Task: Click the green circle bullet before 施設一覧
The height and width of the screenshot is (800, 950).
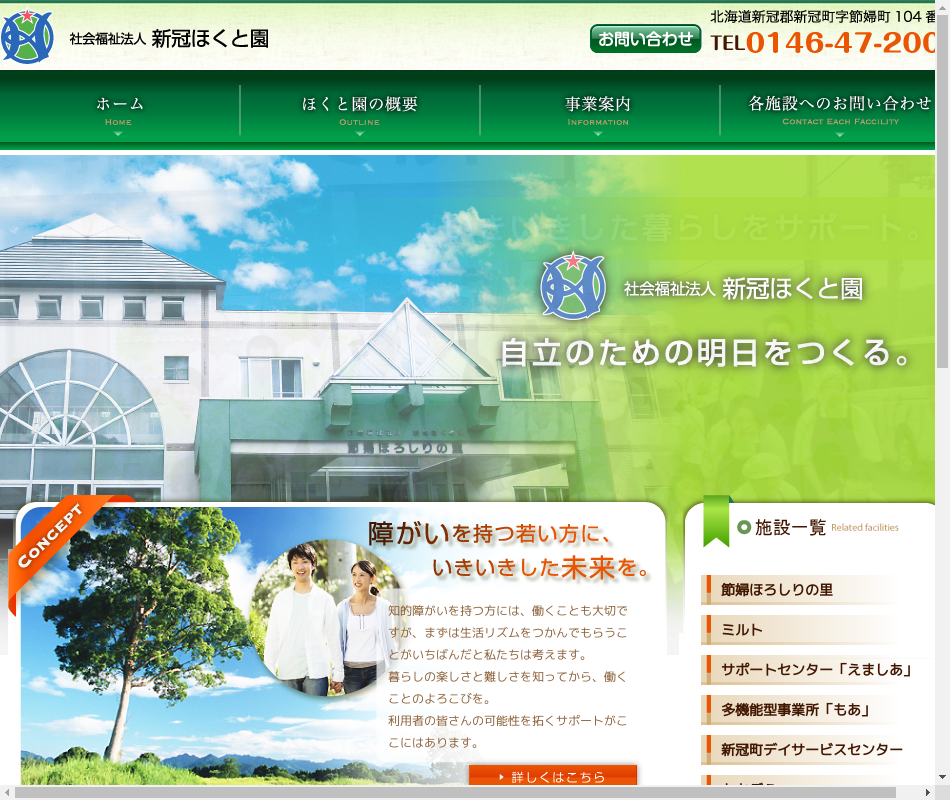Action: coord(743,527)
